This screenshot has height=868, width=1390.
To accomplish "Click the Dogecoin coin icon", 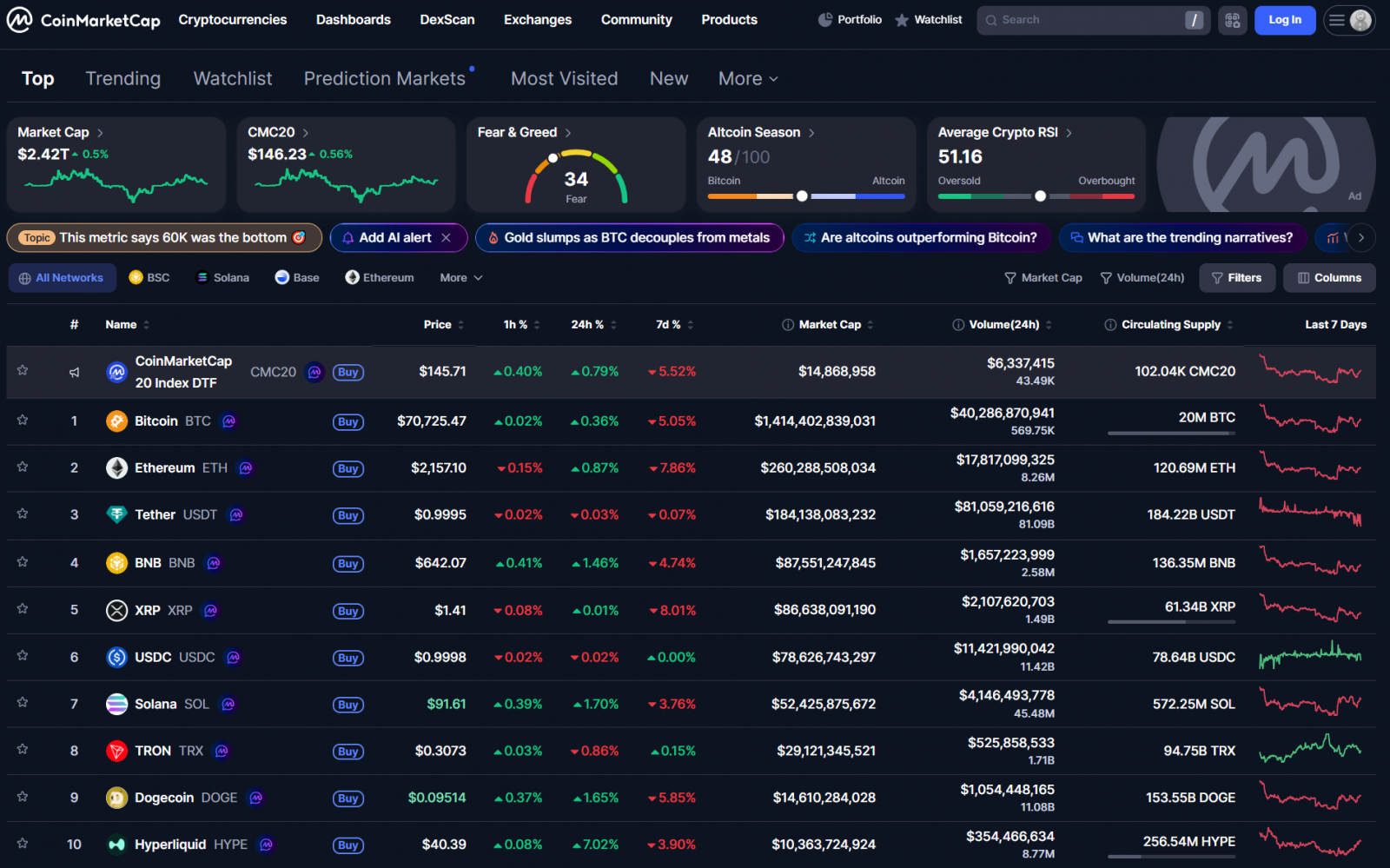I will (116, 798).
